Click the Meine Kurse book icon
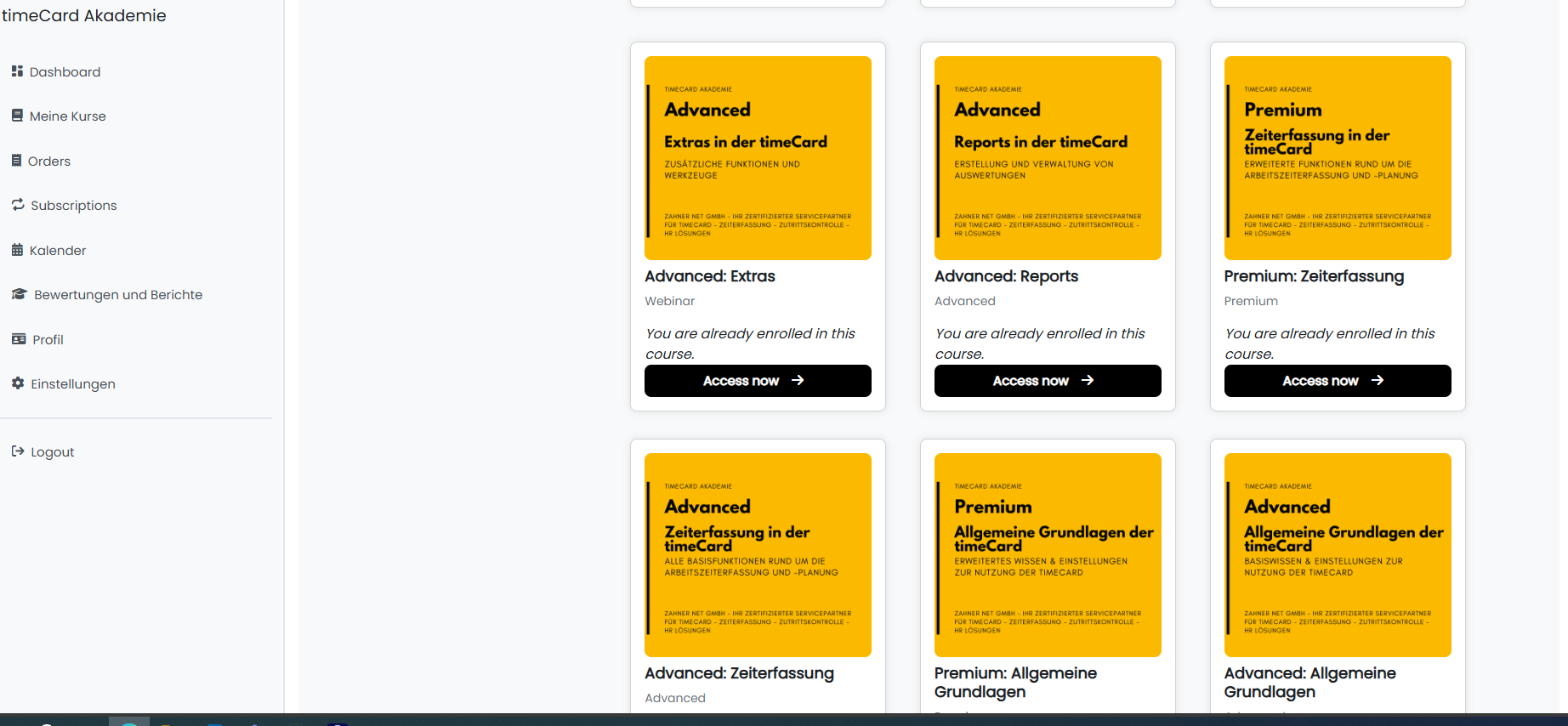 click(x=17, y=116)
